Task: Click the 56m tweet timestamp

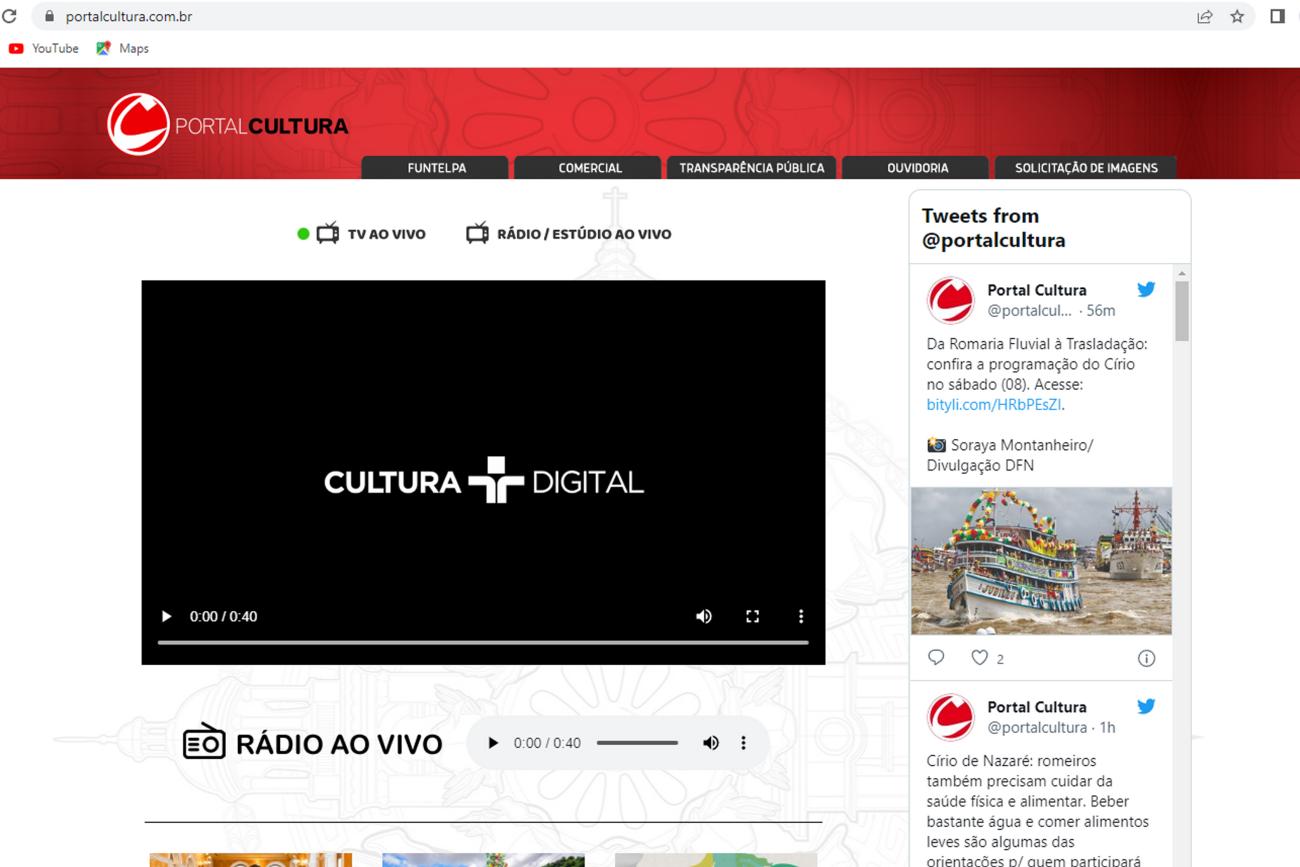Action: point(1101,310)
